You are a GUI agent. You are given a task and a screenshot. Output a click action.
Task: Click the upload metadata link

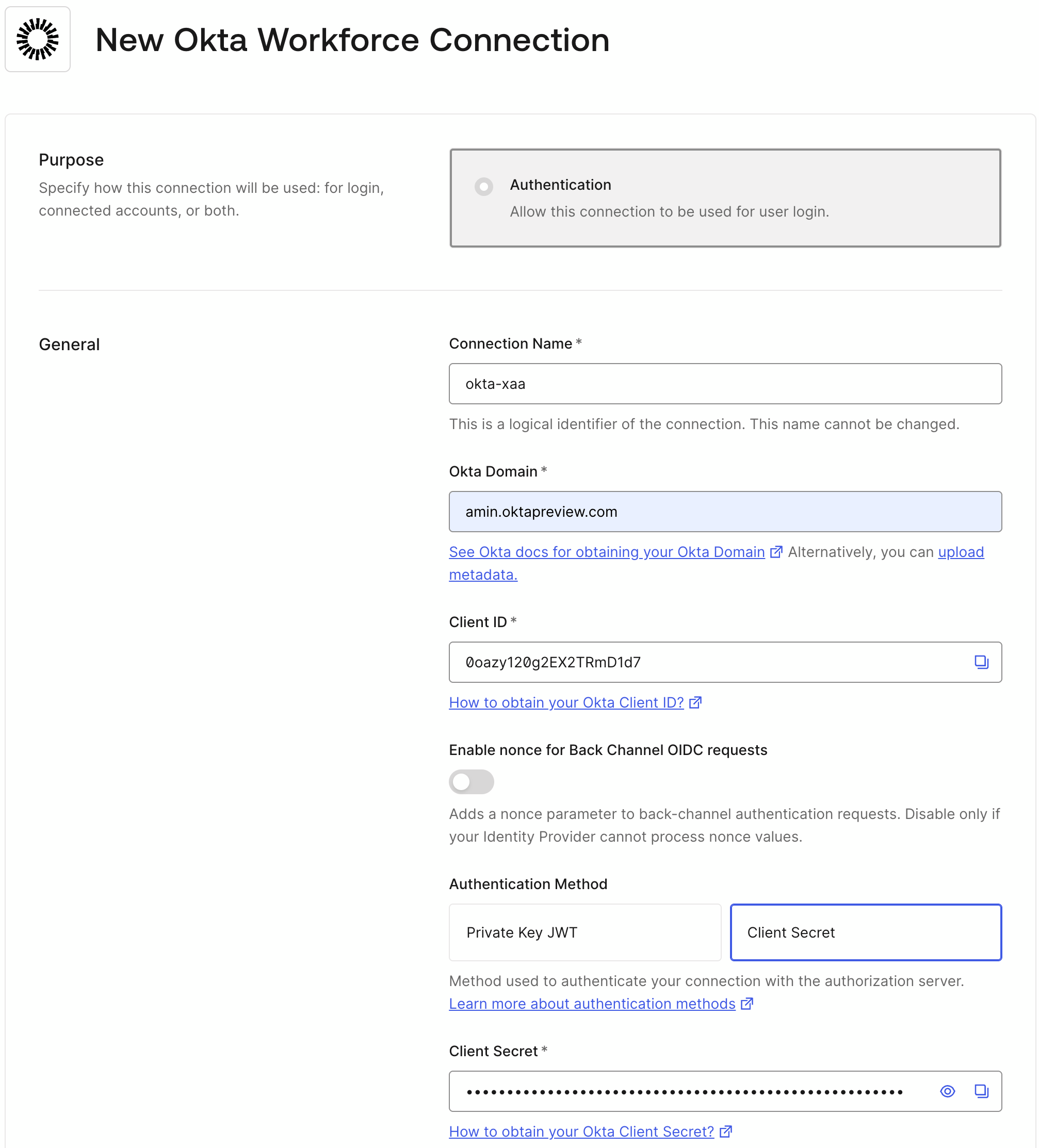[961, 552]
